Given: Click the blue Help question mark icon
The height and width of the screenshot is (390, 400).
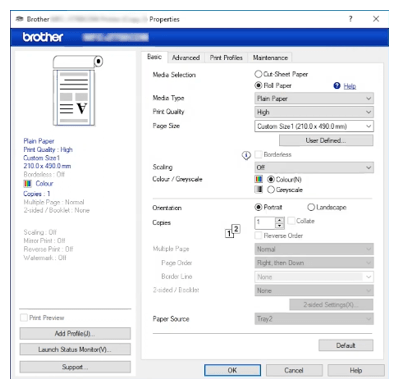Looking at the screenshot, I should coord(337,86).
